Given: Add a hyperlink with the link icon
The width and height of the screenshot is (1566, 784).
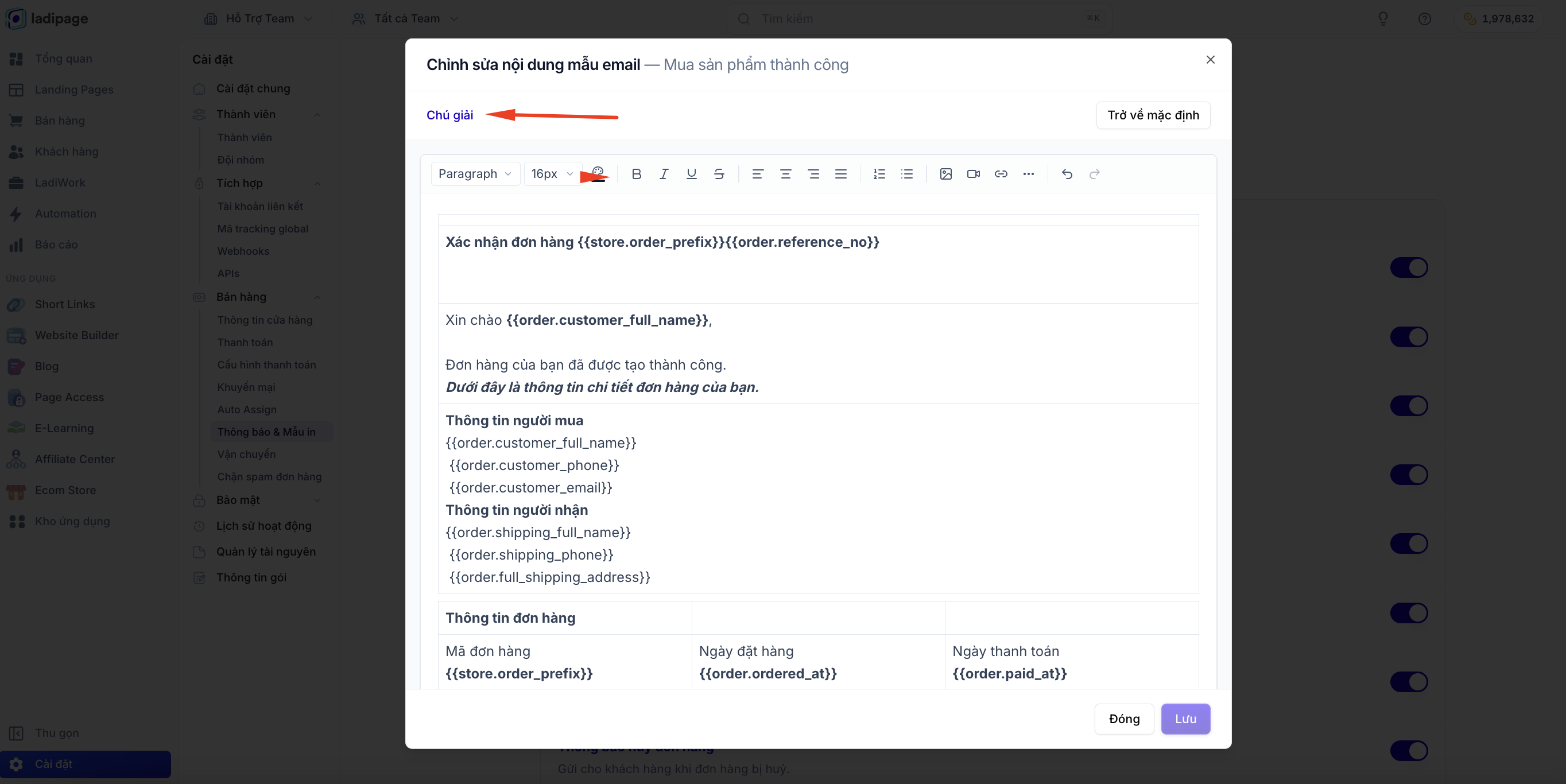Looking at the screenshot, I should (1001, 174).
